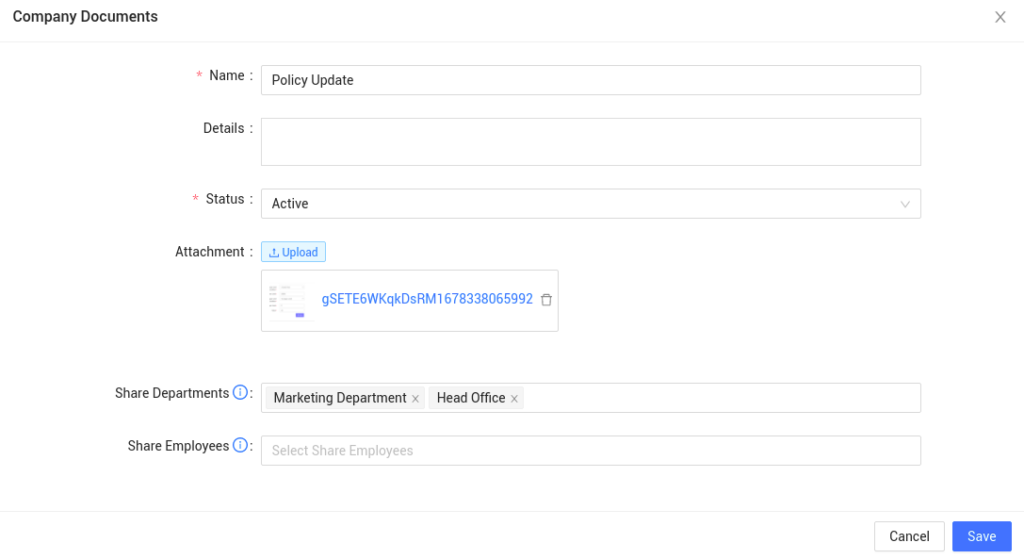Click the Status dropdown chevron arrow

coord(904,204)
